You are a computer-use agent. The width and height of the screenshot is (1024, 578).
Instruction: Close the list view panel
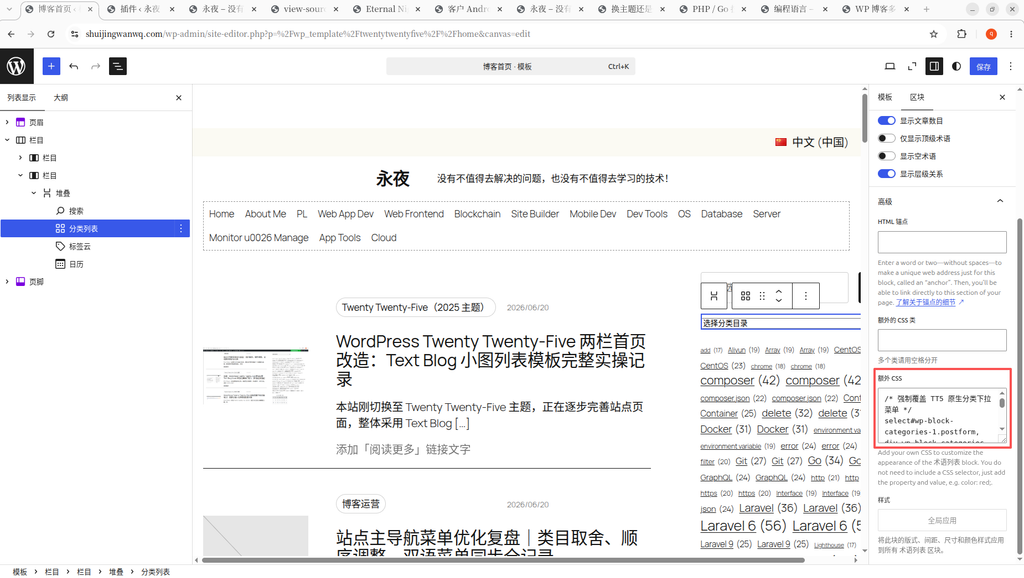click(x=178, y=97)
